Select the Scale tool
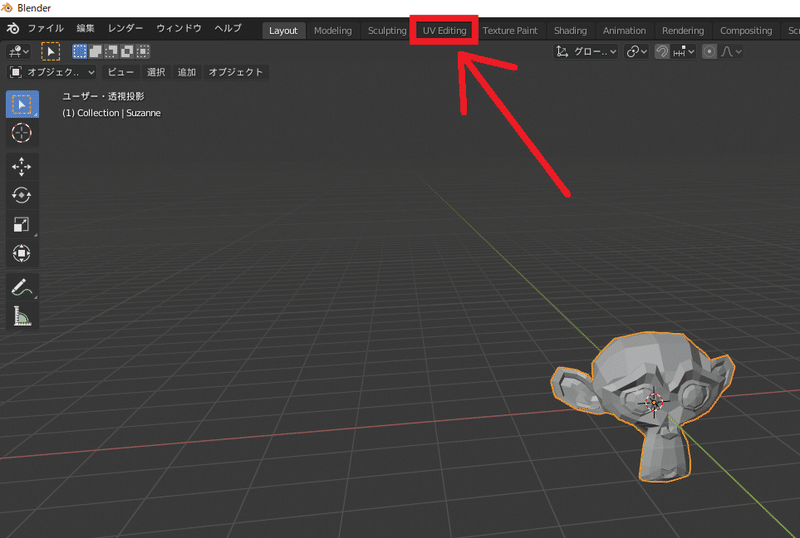This screenshot has height=538, width=800. click(x=22, y=224)
